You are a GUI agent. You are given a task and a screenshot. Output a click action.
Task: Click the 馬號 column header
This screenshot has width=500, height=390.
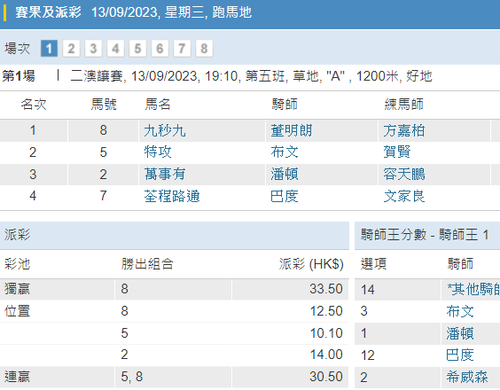click(104, 104)
